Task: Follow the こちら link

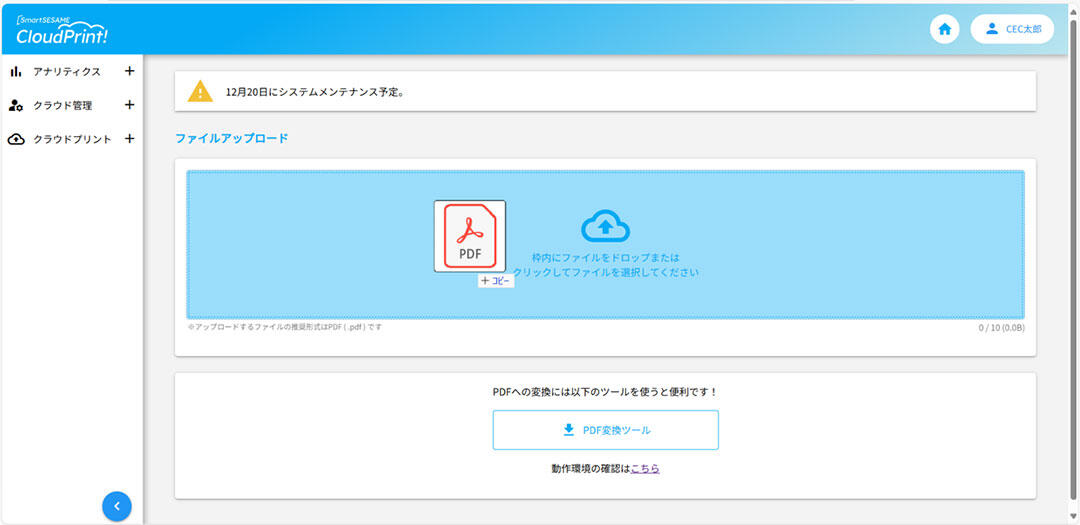Action: pos(645,468)
